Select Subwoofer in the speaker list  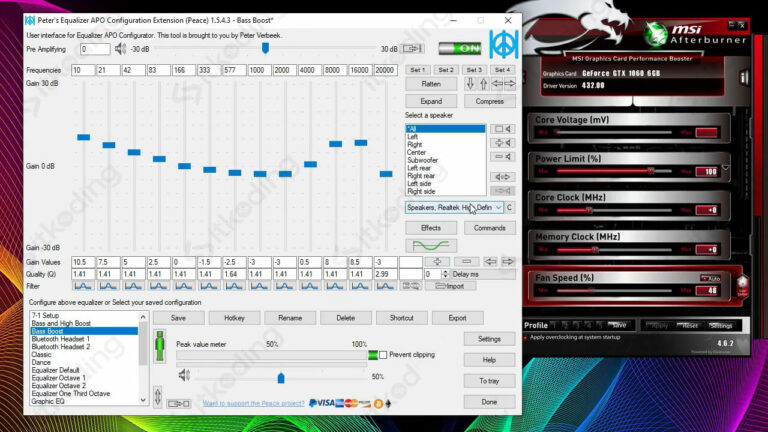pos(423,160)
